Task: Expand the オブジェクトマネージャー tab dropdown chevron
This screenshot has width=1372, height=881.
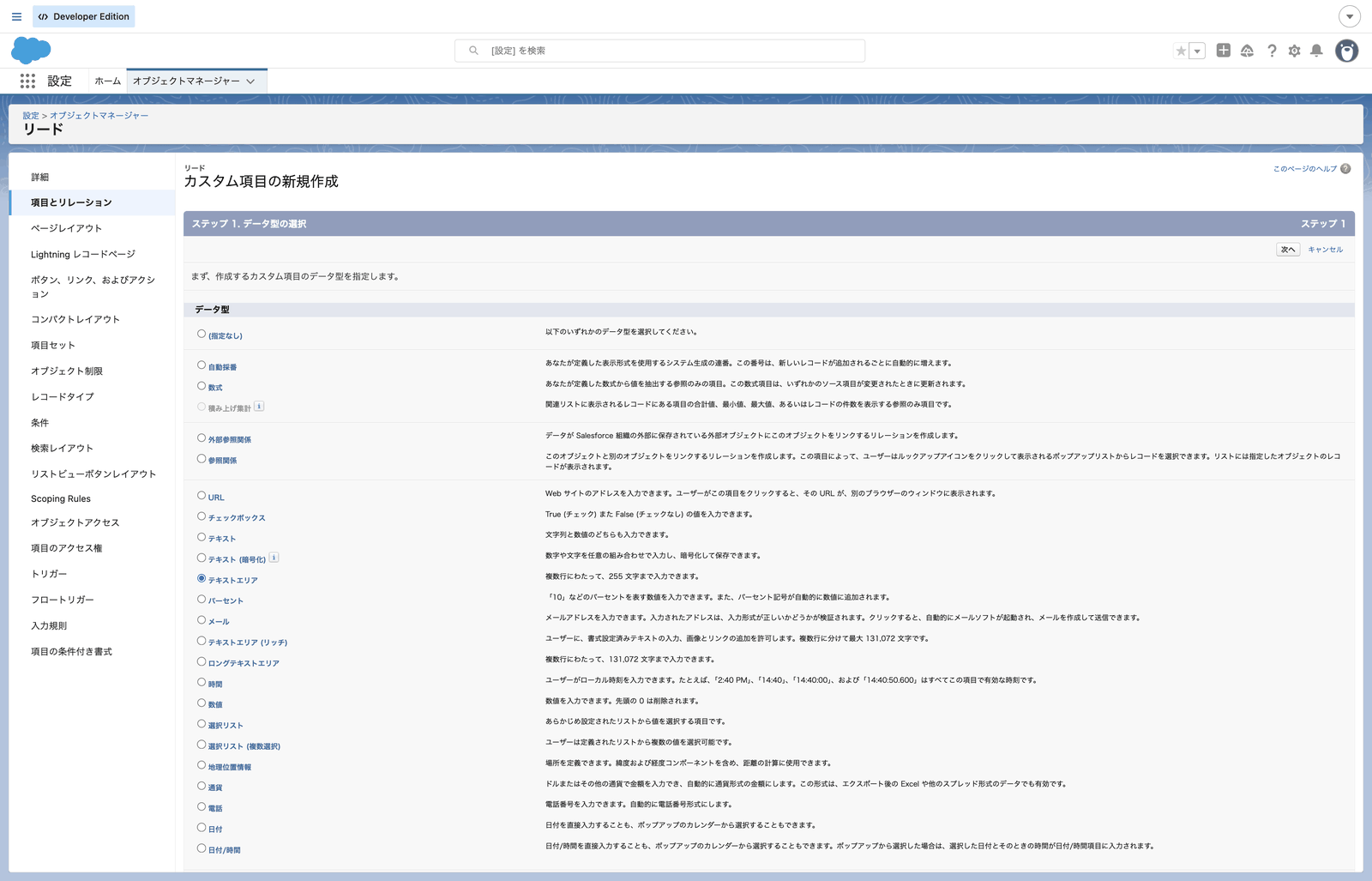Action: click(250, 81)
